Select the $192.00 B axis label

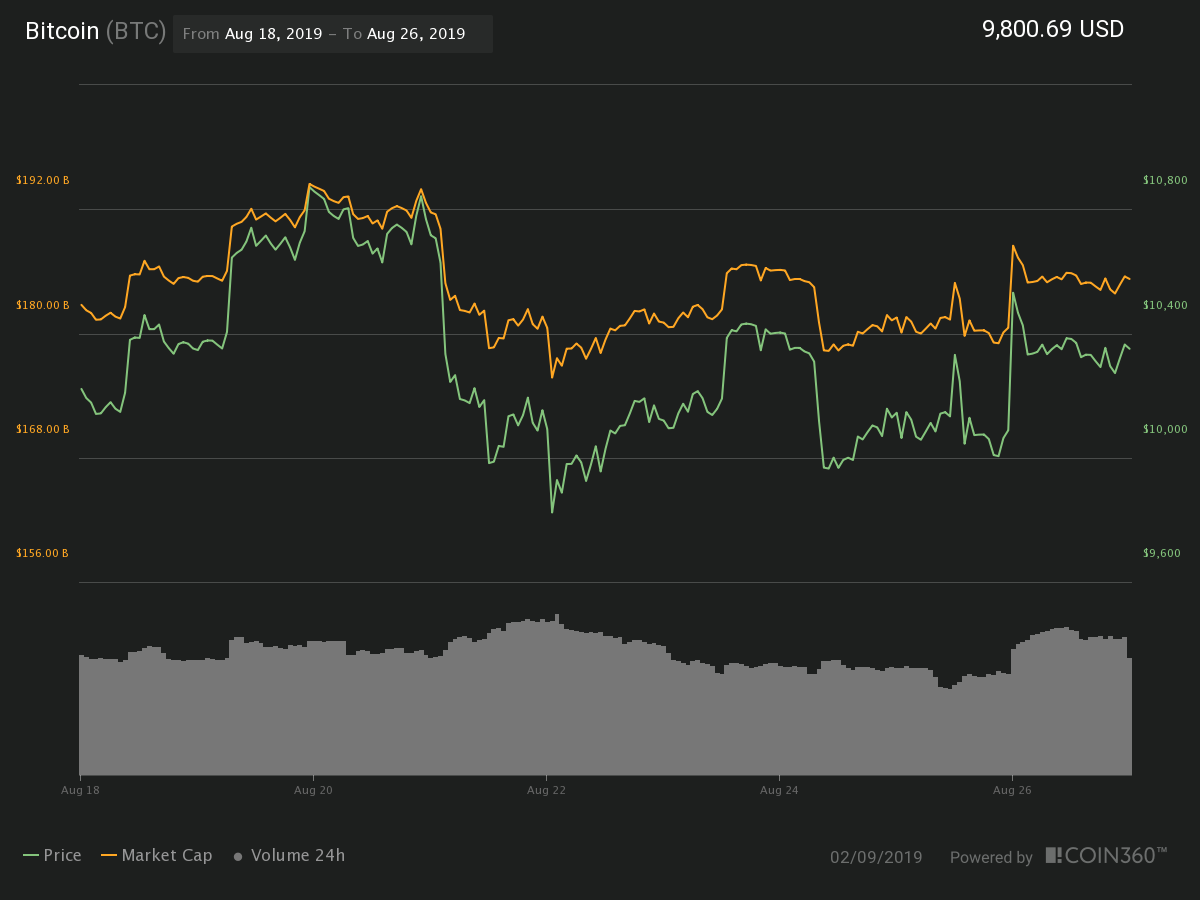click(x=41, y=180)
